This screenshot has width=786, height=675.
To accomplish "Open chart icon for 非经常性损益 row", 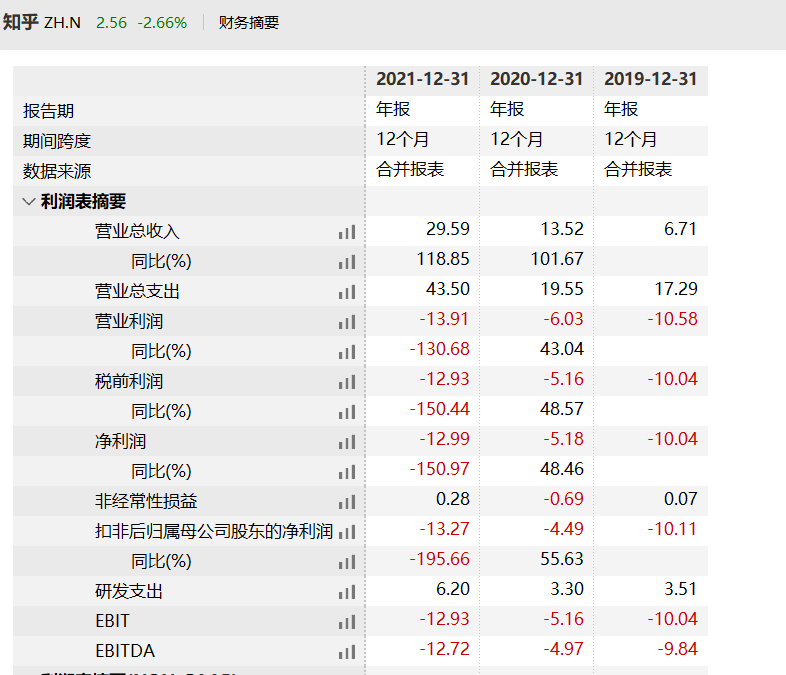I will pyautogui.click(x=347, y=502).
